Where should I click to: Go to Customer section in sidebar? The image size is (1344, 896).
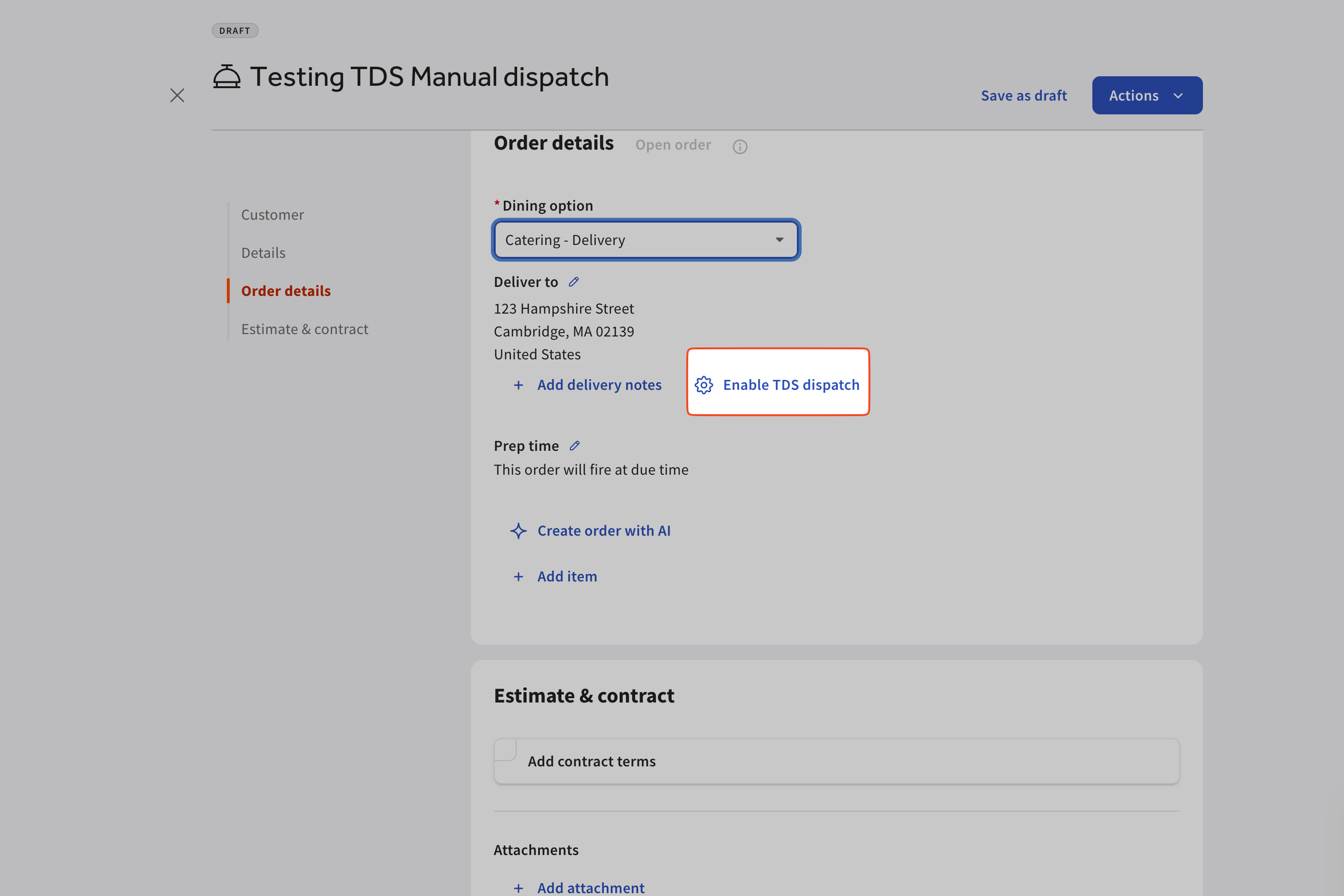click(273, 215)
